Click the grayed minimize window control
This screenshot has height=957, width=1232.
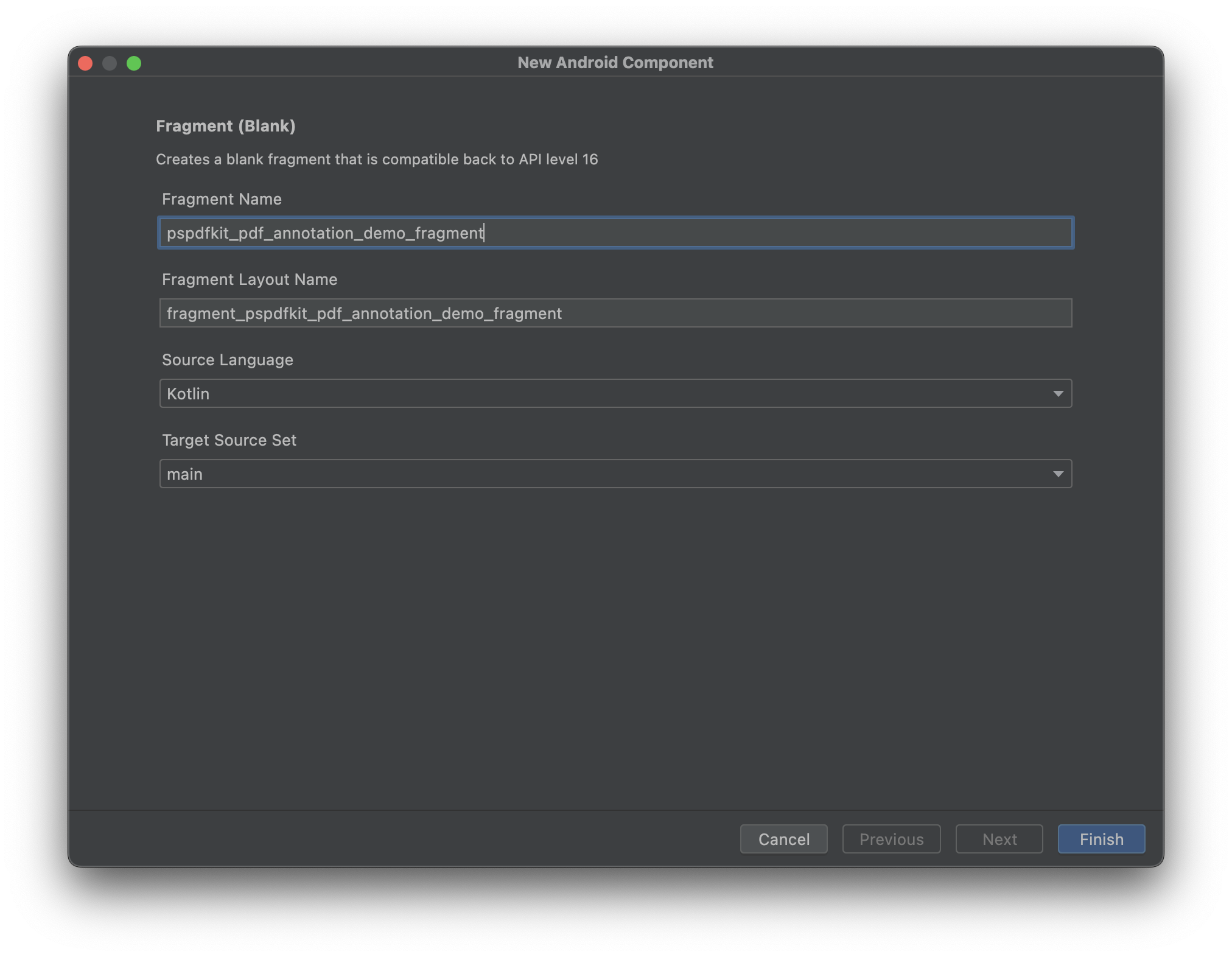pos(110,63)
